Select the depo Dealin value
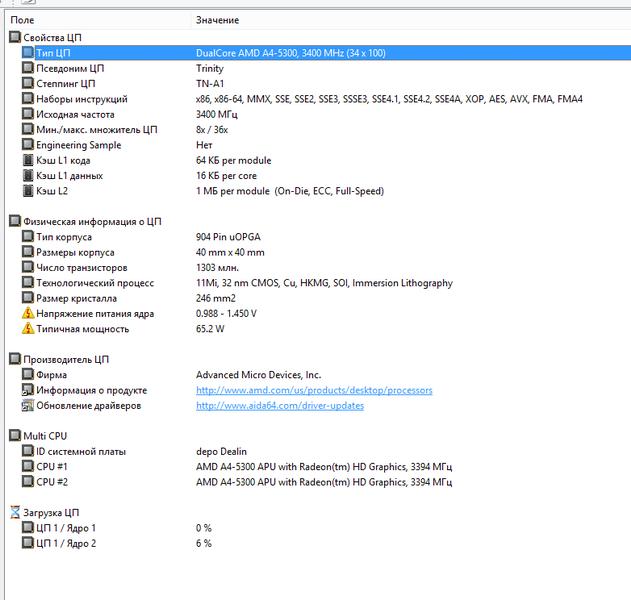The height and width of the screenshot is (600, 631). click(x=221, y=452)
